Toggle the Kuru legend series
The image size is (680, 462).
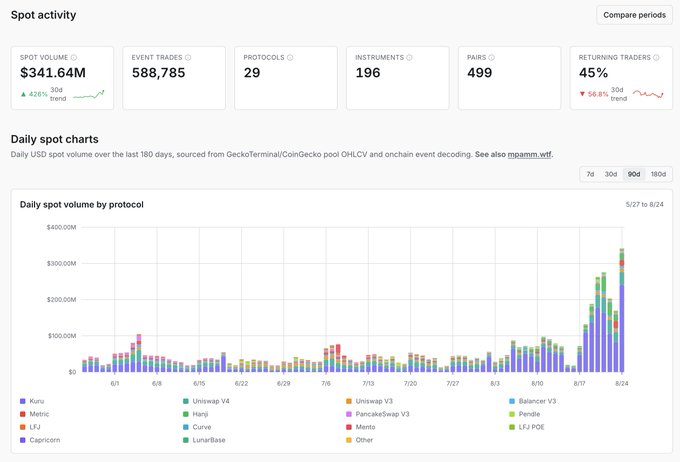[32, 401]
